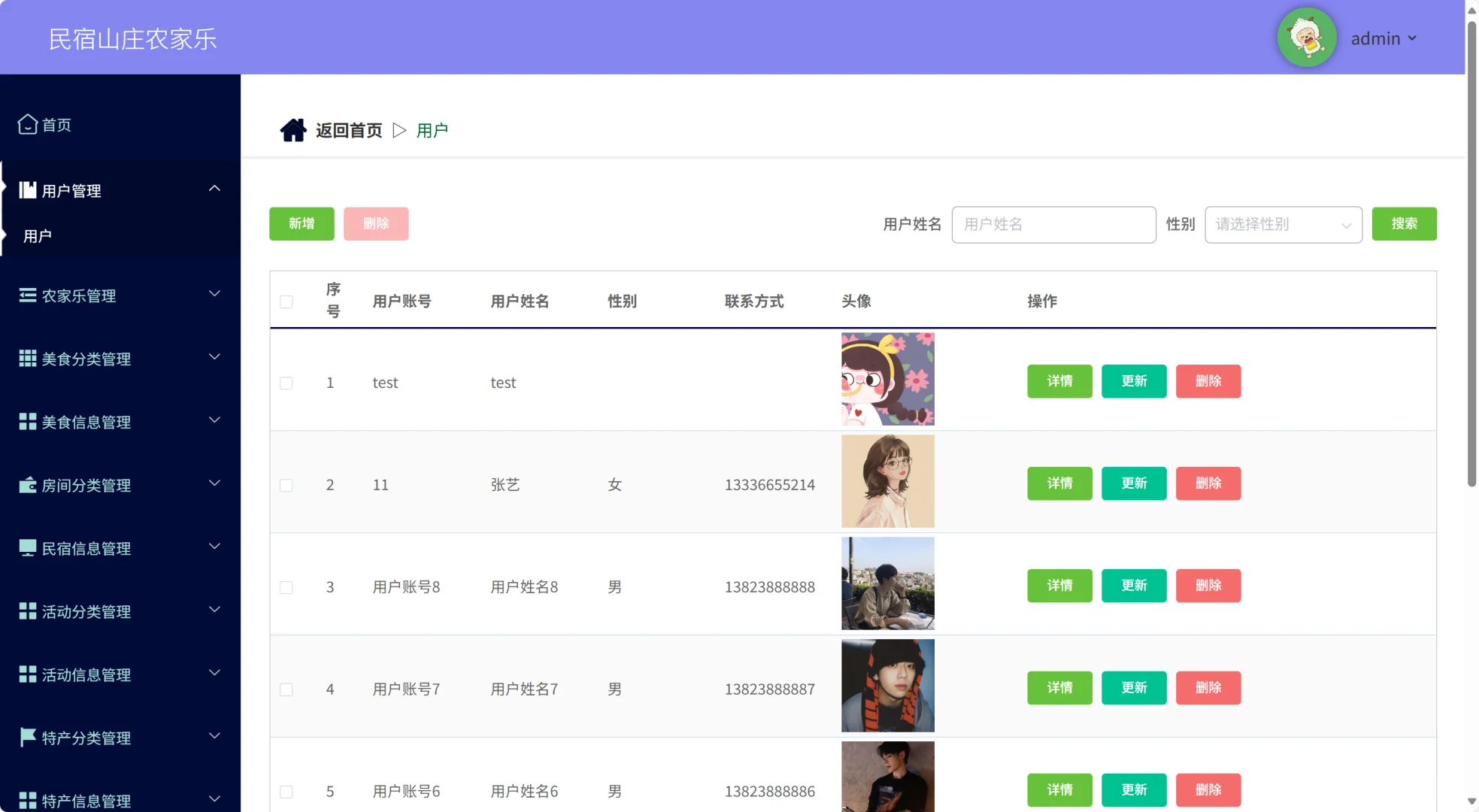Screen dimensions: 1479x812
Task: Click the admin avatar image
Action: coord(1307,38)
